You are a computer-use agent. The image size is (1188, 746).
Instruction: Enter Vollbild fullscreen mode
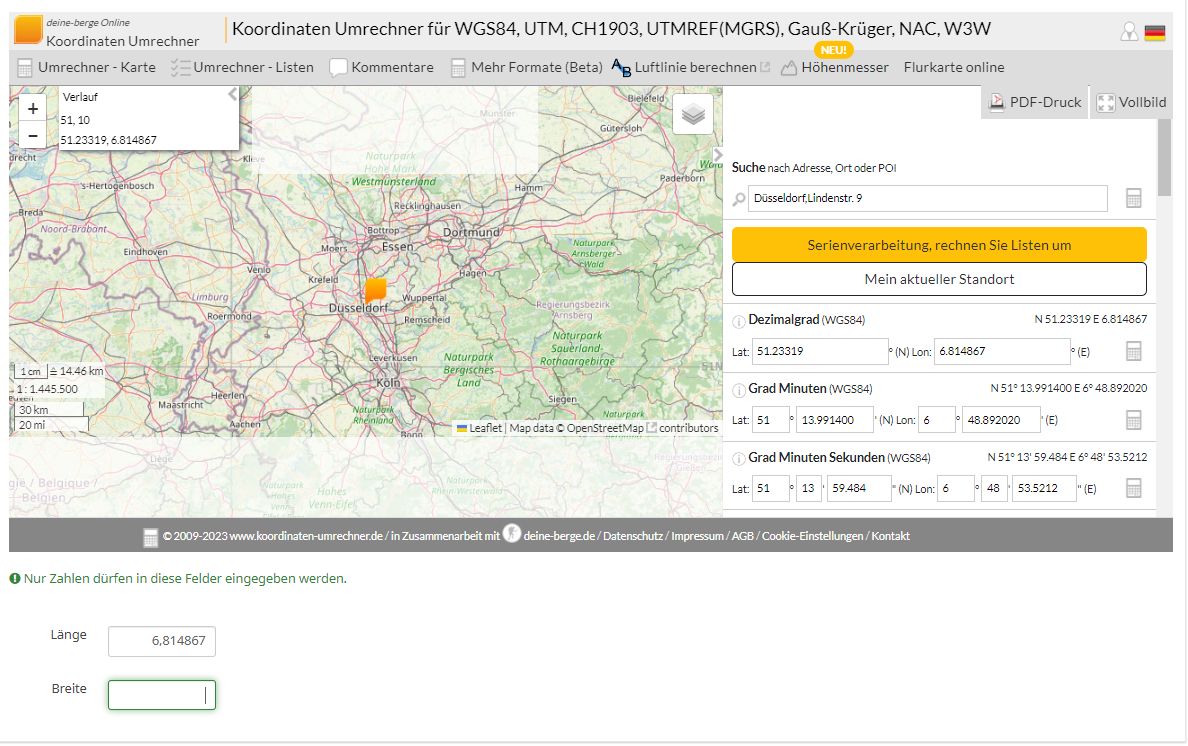pyautogui.click(x=1131, y=102)
